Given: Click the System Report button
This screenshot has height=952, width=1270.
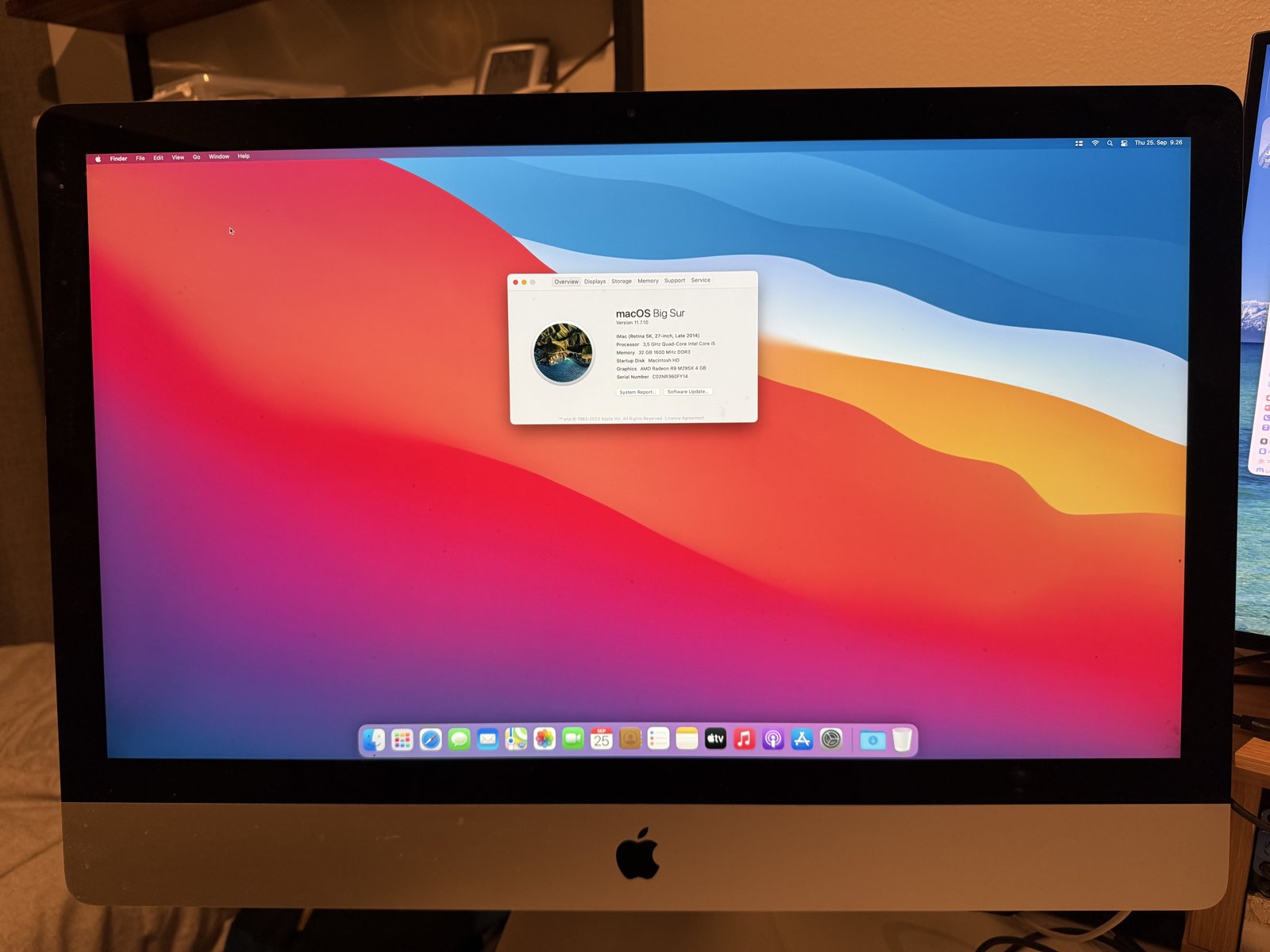Looking at the screenshot, I should [637, 392].
